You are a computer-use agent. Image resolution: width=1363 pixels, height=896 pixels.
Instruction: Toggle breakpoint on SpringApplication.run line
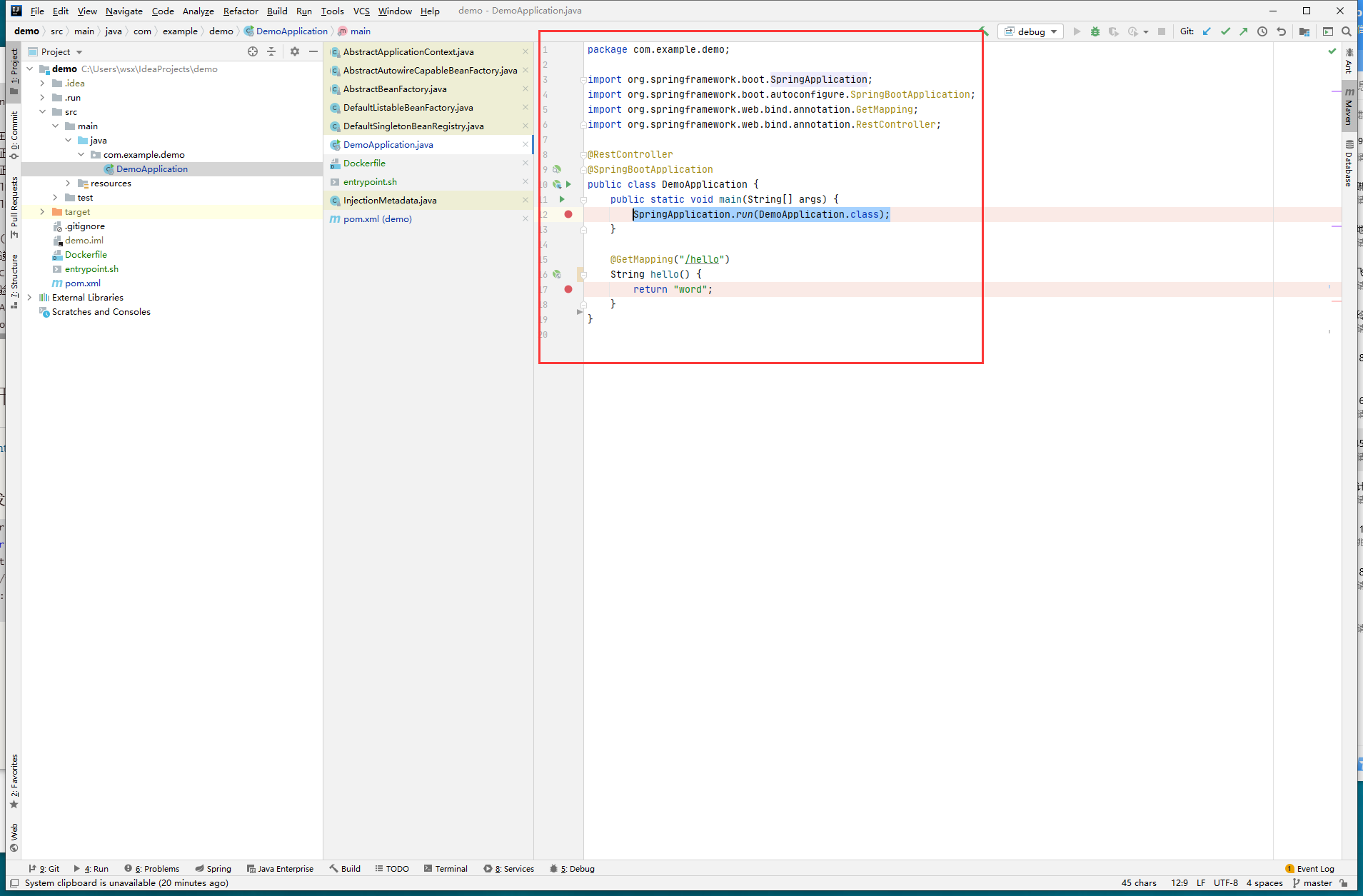pos(568,214)
